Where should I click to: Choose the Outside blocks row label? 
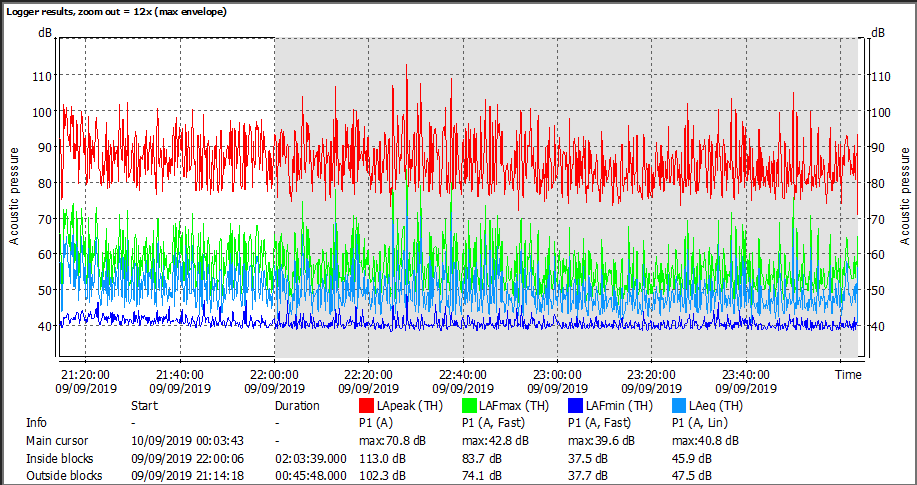(x=63, y=476)
